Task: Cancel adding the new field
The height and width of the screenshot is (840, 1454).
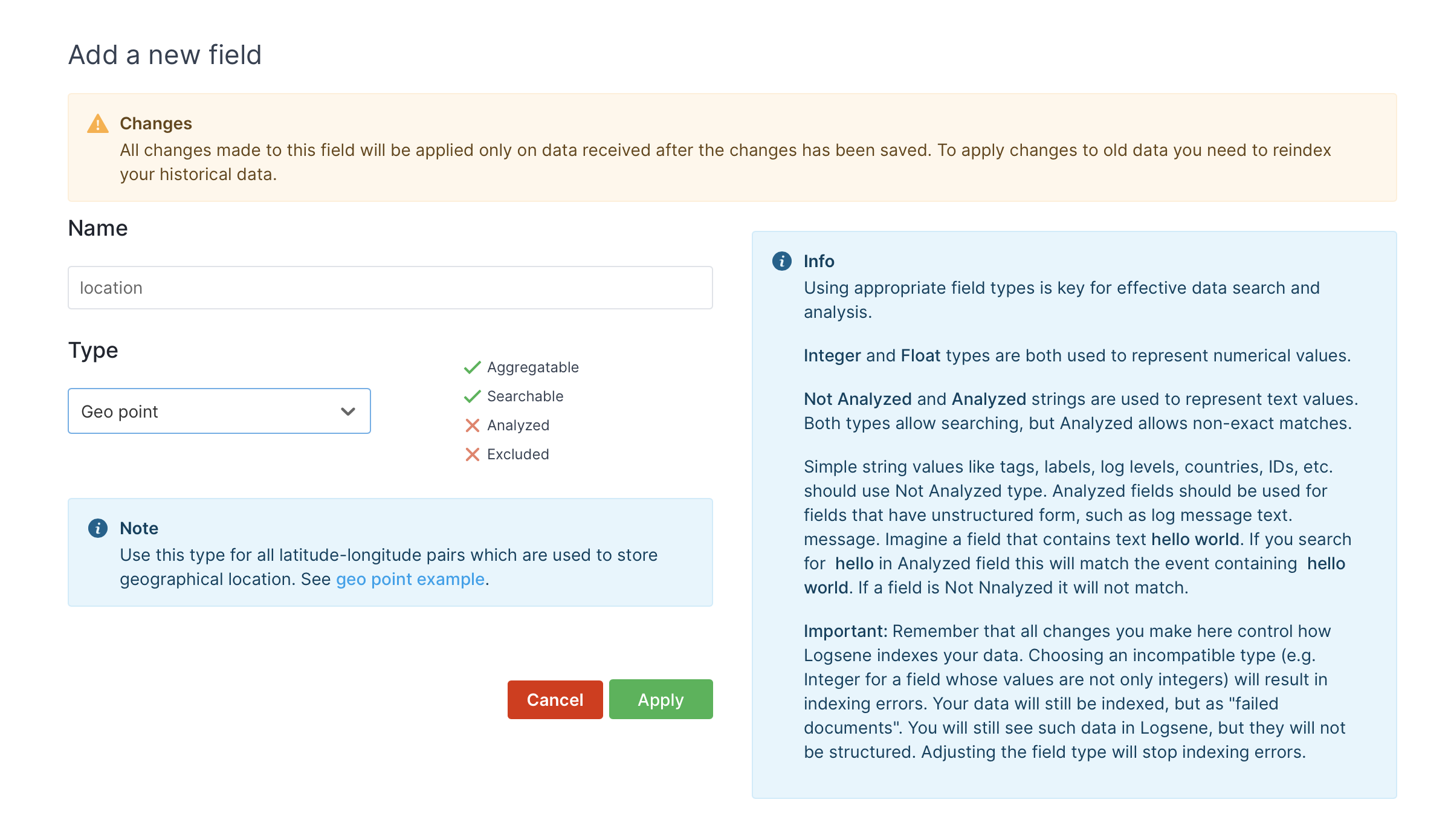Action: [555, 700]
